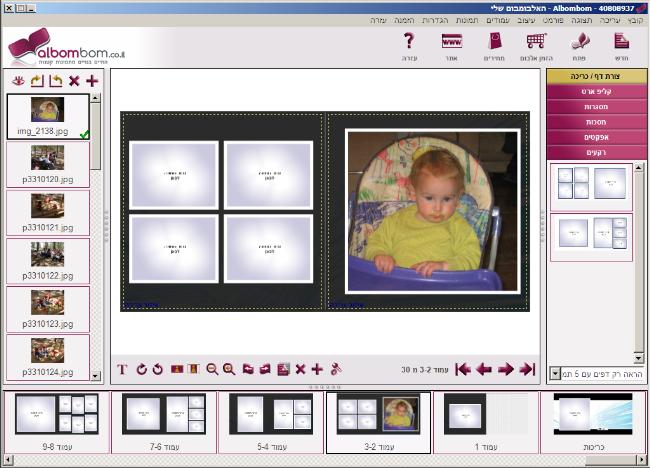Screen dimensions: 650x468
Task: Click the צורת דף / כריכה header button
Action: tap(596, 76)
